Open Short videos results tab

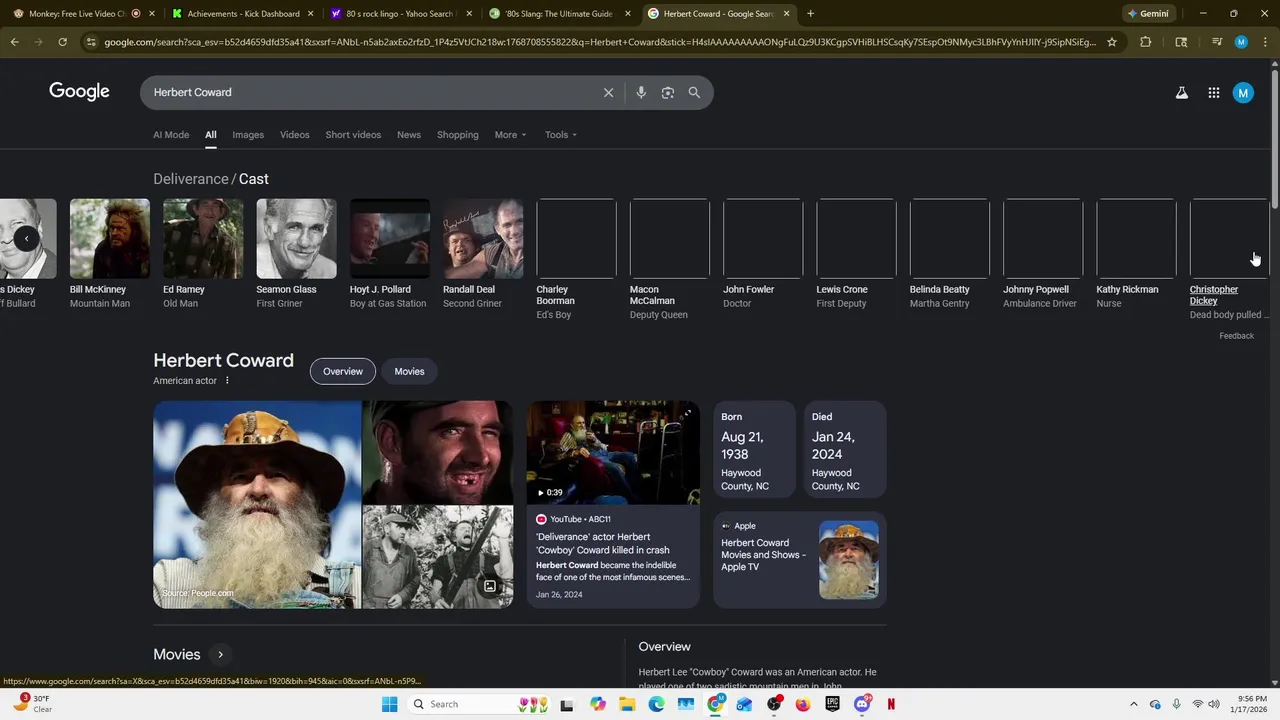point(353,135)
